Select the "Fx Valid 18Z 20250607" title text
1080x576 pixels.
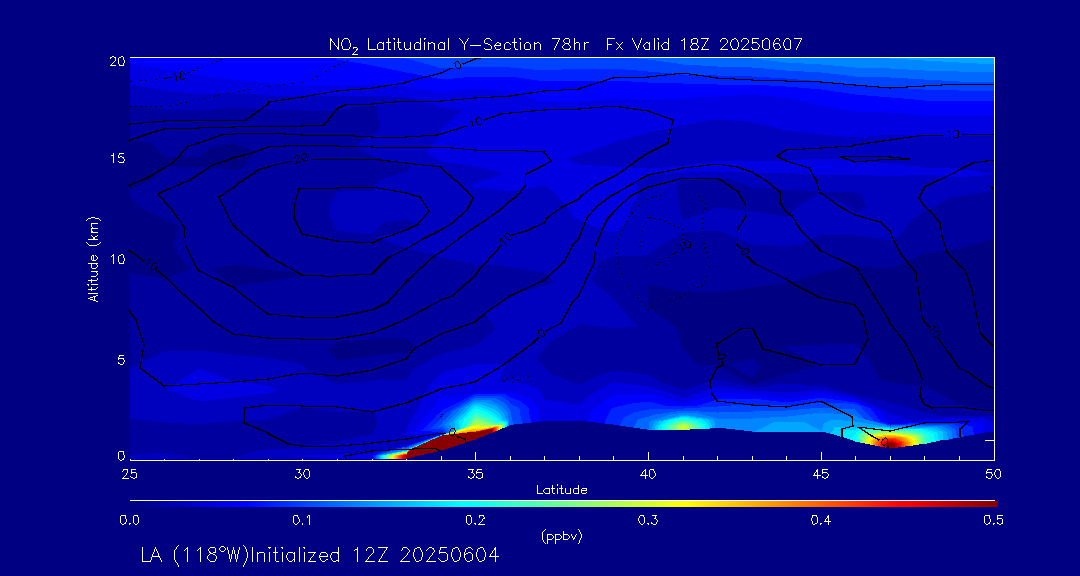coord(704,45)
